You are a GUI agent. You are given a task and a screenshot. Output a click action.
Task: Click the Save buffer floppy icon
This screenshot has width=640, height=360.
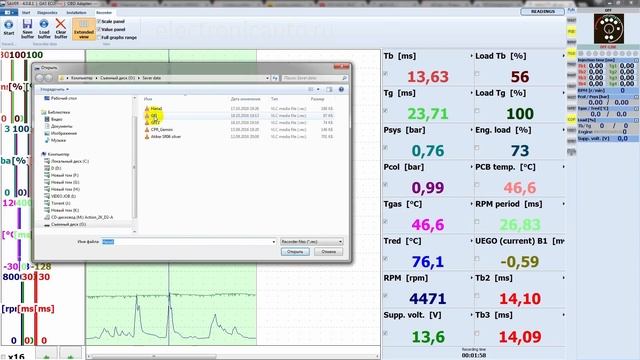click(27, 24)
